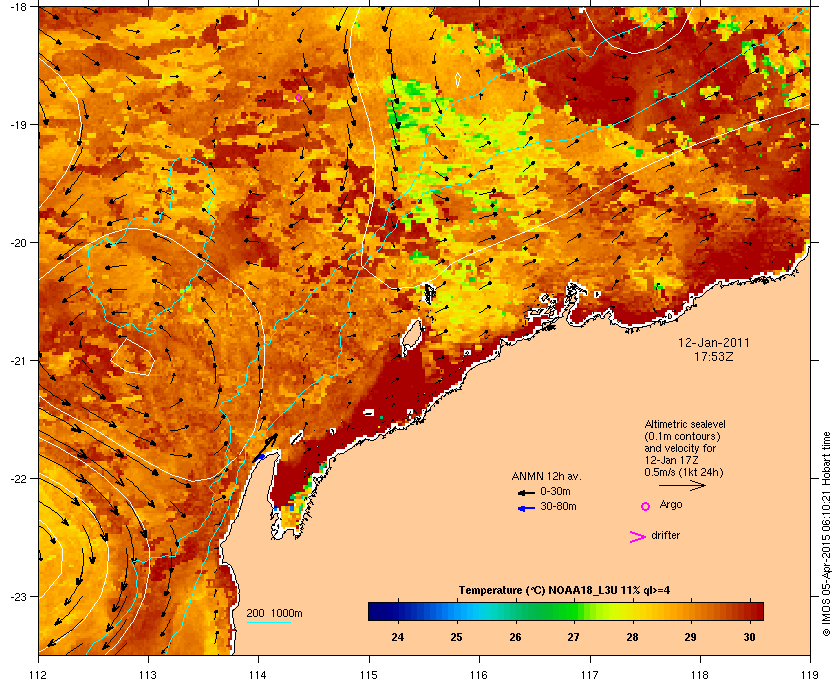Click the colorbar tick label 28
Screen dimensions: 840x680
[632, 637]
